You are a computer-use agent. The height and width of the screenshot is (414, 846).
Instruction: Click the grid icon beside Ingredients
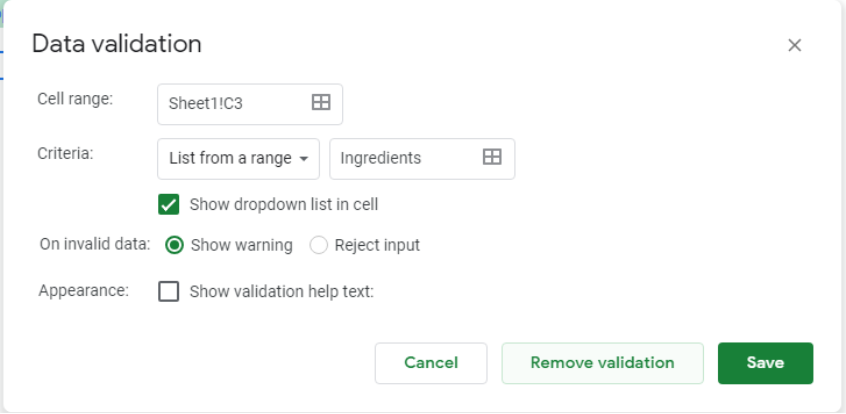click(492, 157)
